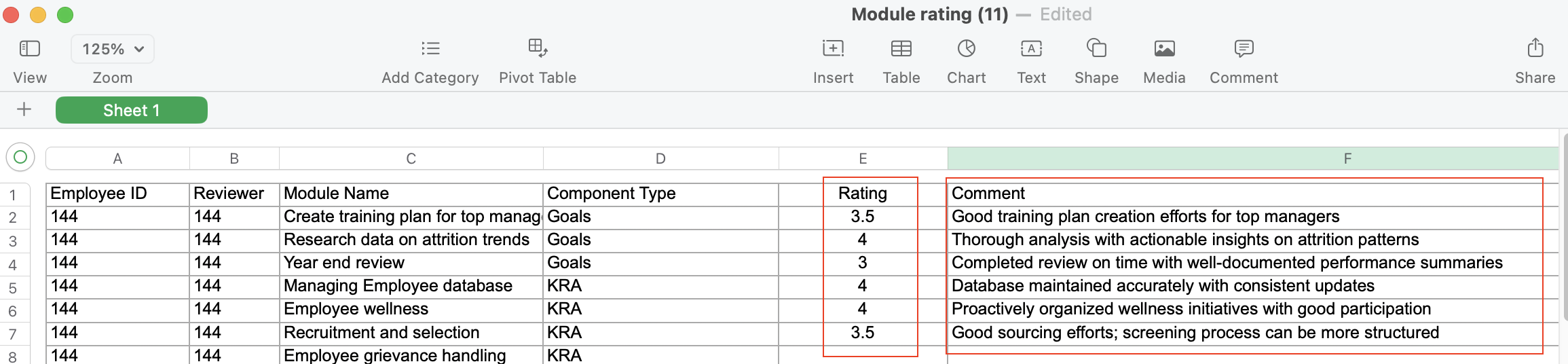Add a new Table

pyautogui.click(x=901, y=49)
